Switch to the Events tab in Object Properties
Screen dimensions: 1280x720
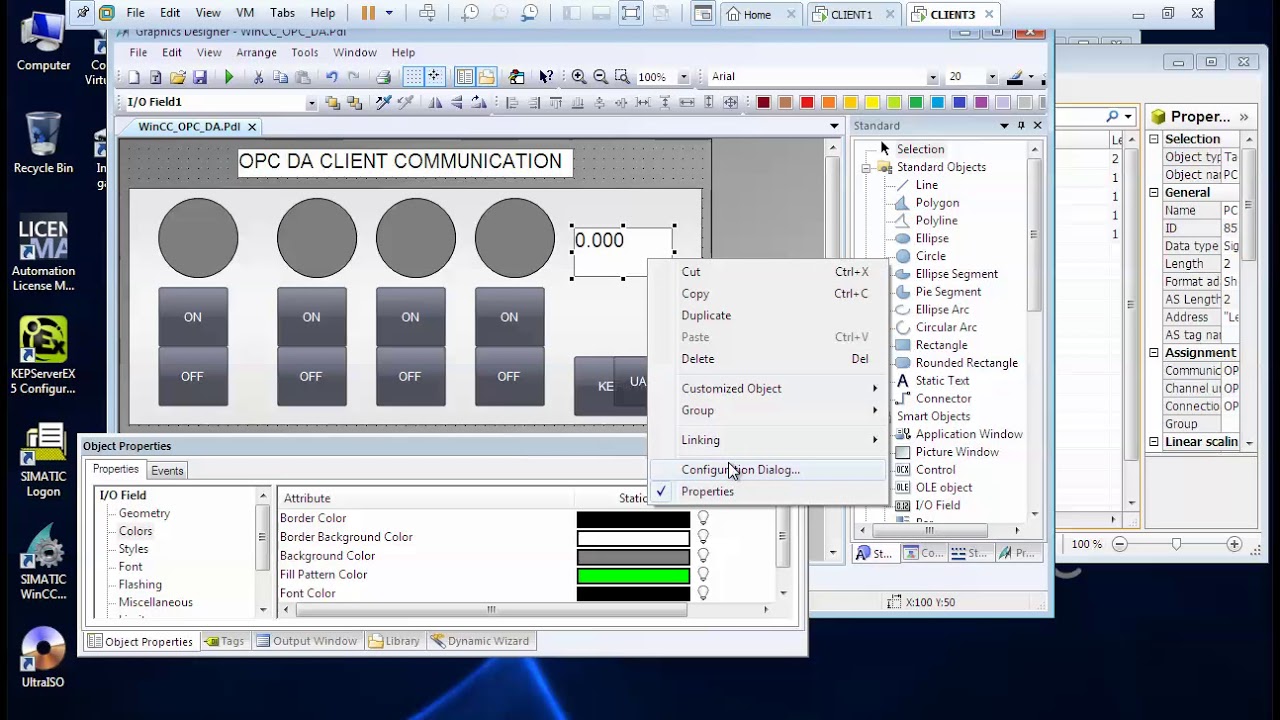167,471
